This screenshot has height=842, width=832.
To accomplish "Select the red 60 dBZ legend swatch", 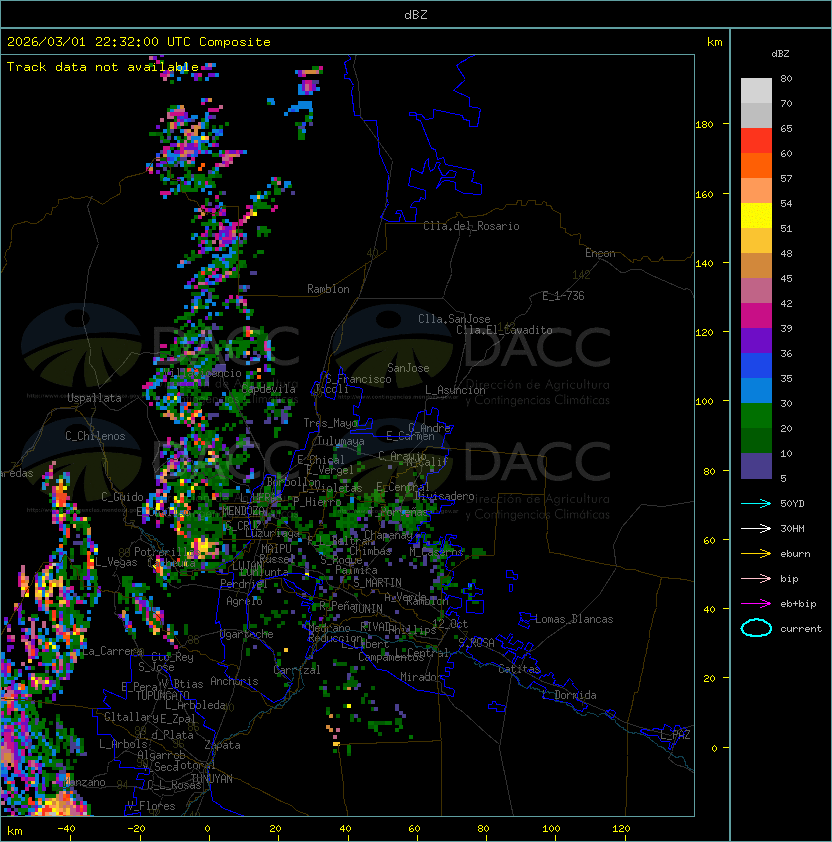I will 756,141.
